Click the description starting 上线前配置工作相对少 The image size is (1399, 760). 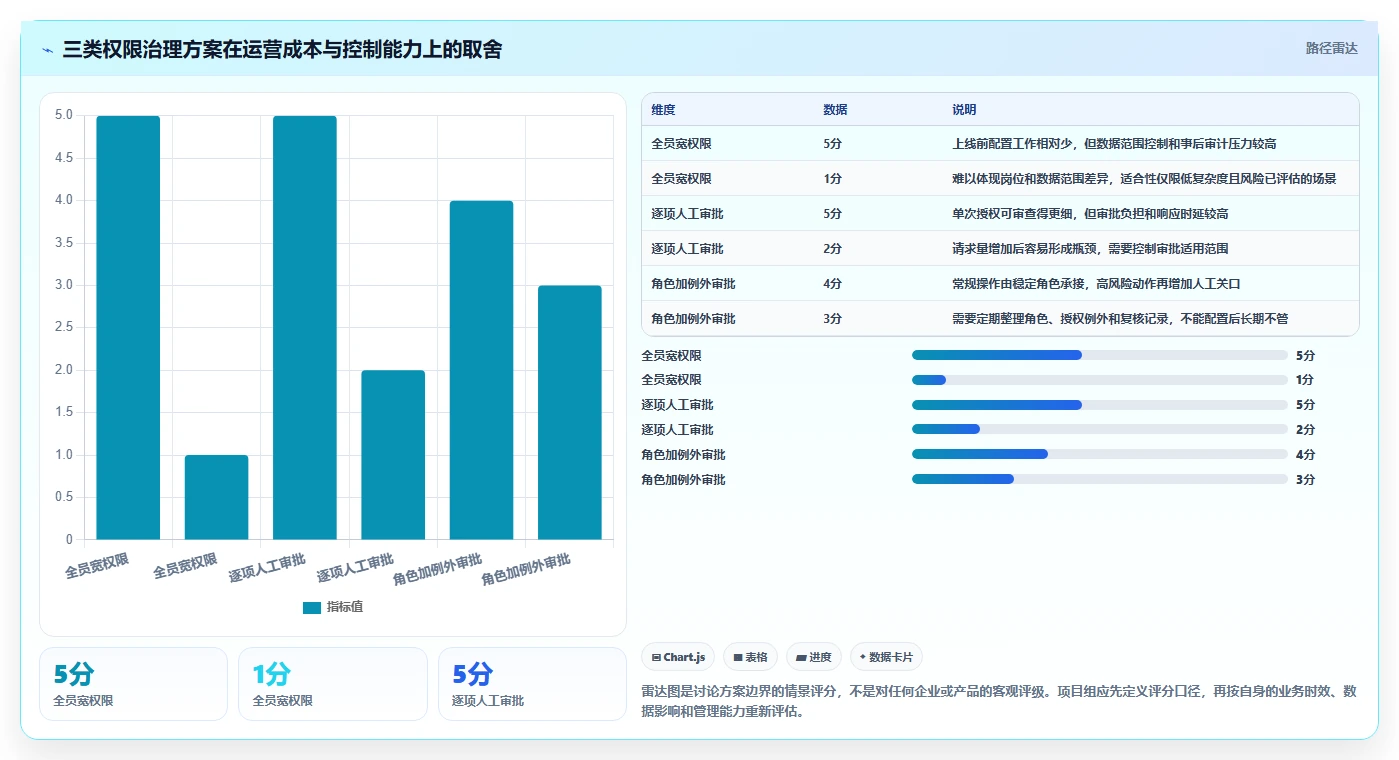(x=1114, y=144)
